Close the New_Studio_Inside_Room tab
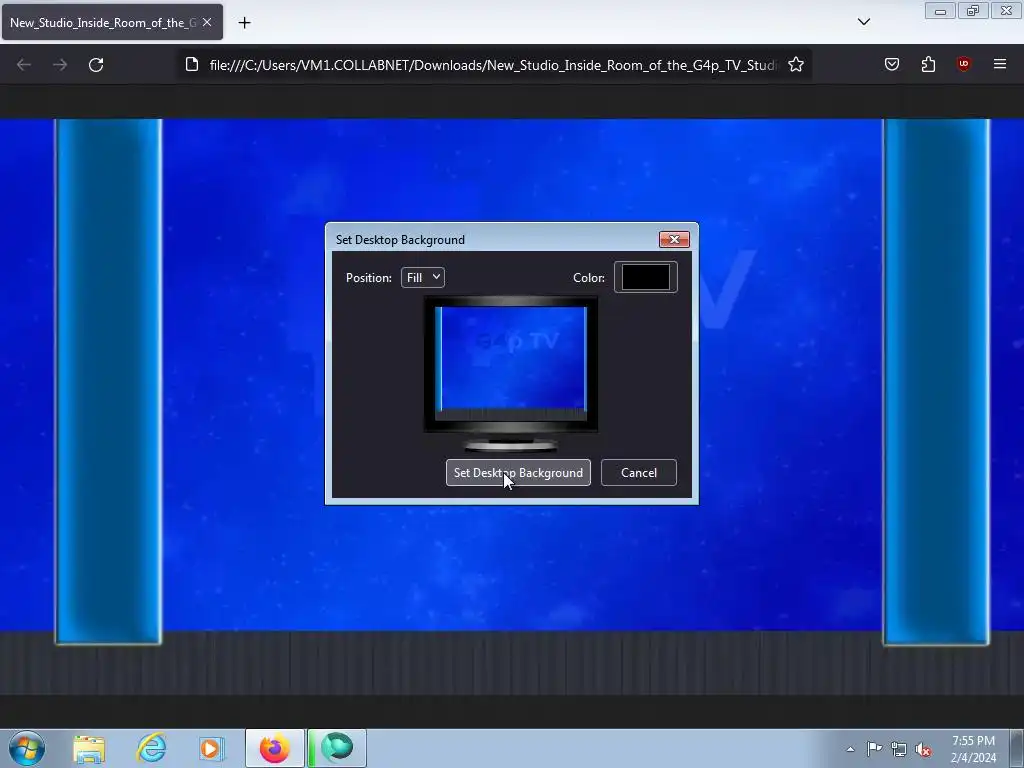Viewport: 1024px width, 768px height. [x=207, y=22]
